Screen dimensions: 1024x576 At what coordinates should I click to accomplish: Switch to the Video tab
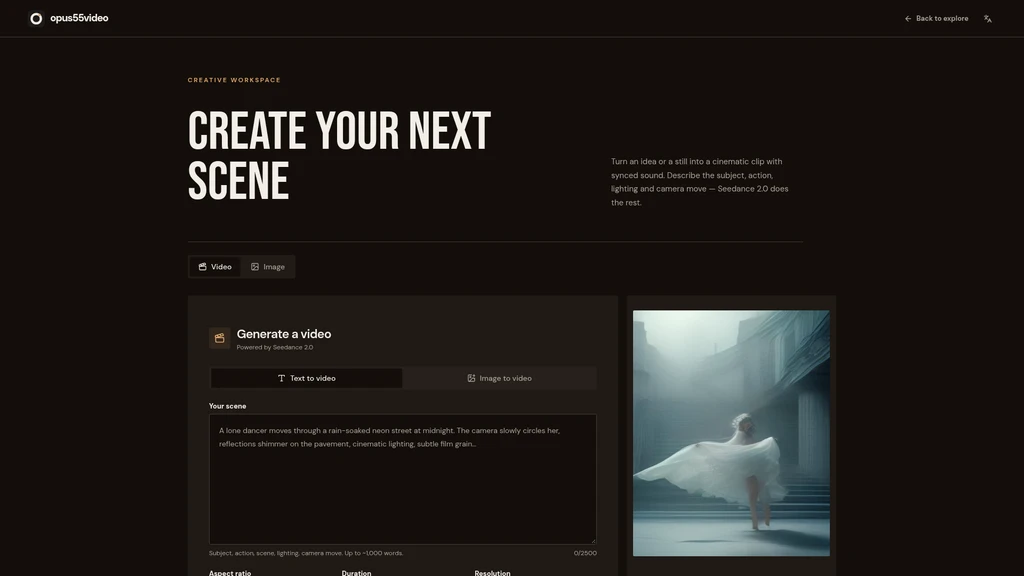click(x=215, y=266)
